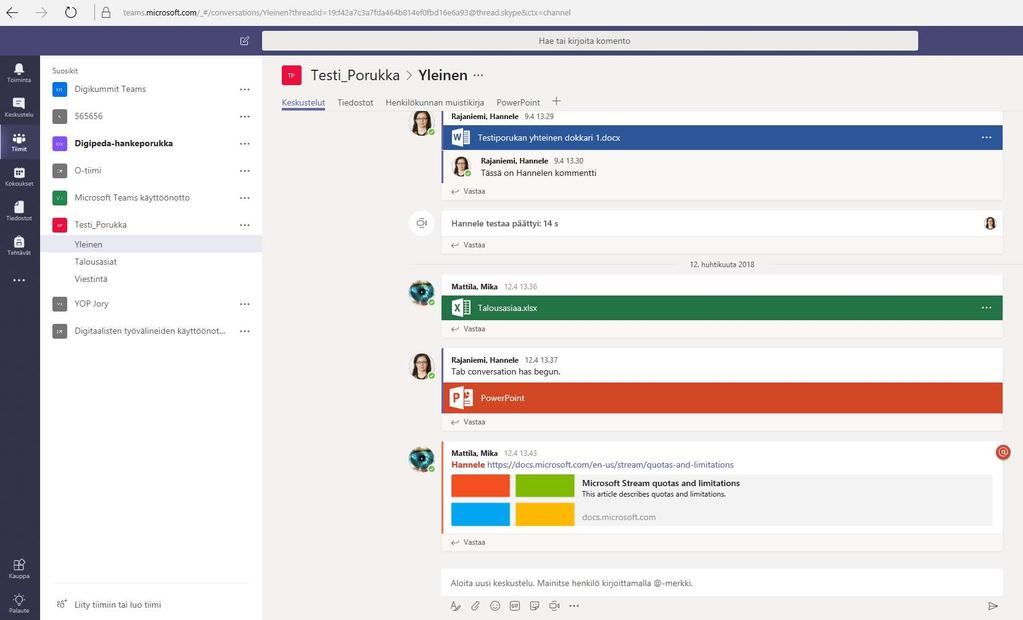Open the Excel icon for Talousasiaa.xlsx
The height and width of the screenshot is (620, 1023).
coord(461,308)
